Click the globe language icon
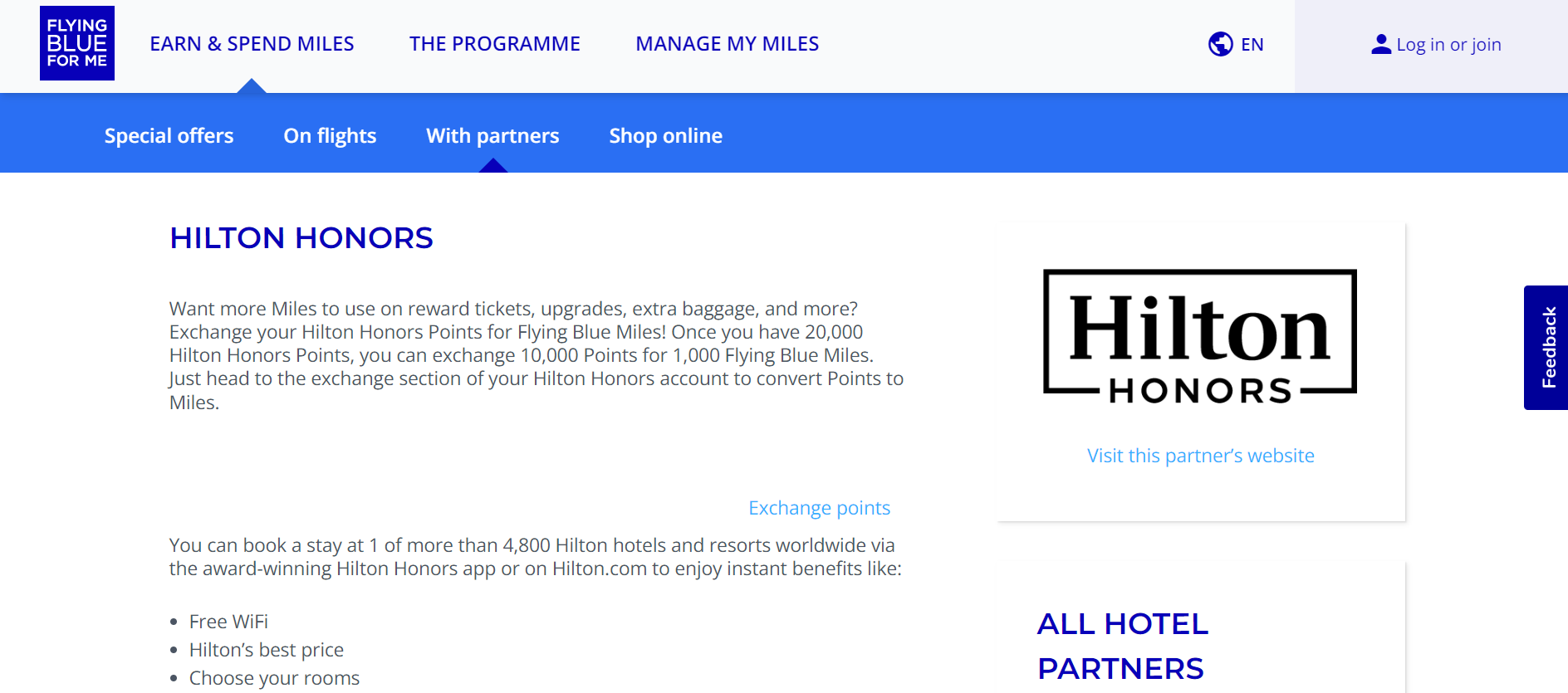 (1220, 44)
